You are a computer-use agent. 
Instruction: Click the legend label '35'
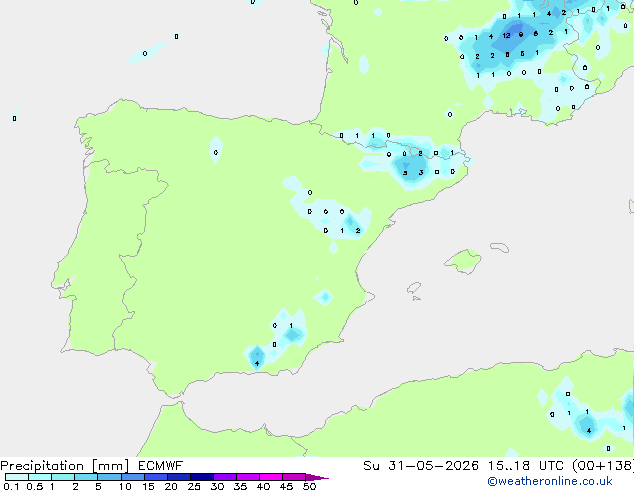241,486
